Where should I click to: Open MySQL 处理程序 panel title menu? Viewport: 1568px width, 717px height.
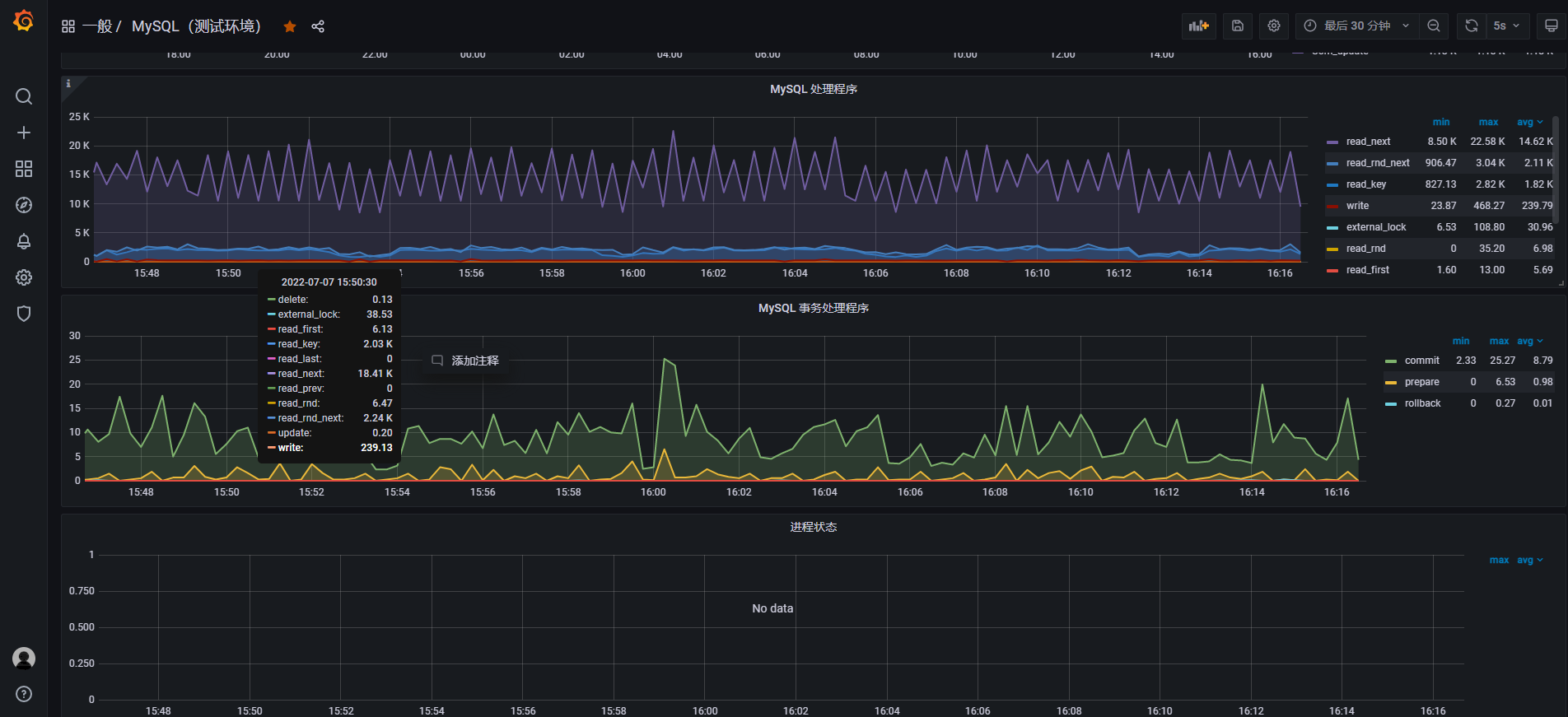[813, 89]
